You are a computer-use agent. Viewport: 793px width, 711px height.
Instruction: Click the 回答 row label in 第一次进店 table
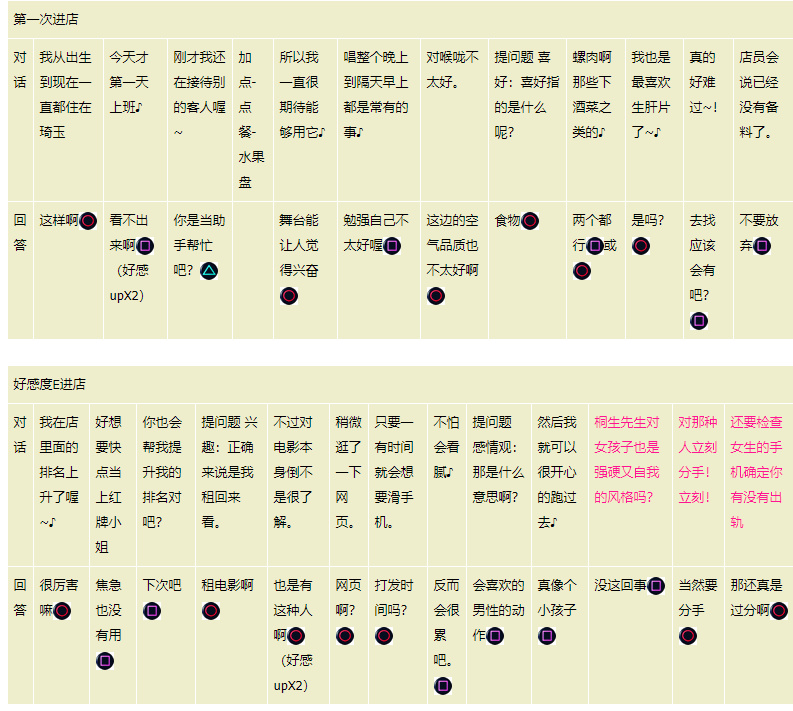click(x=20, y=233)
